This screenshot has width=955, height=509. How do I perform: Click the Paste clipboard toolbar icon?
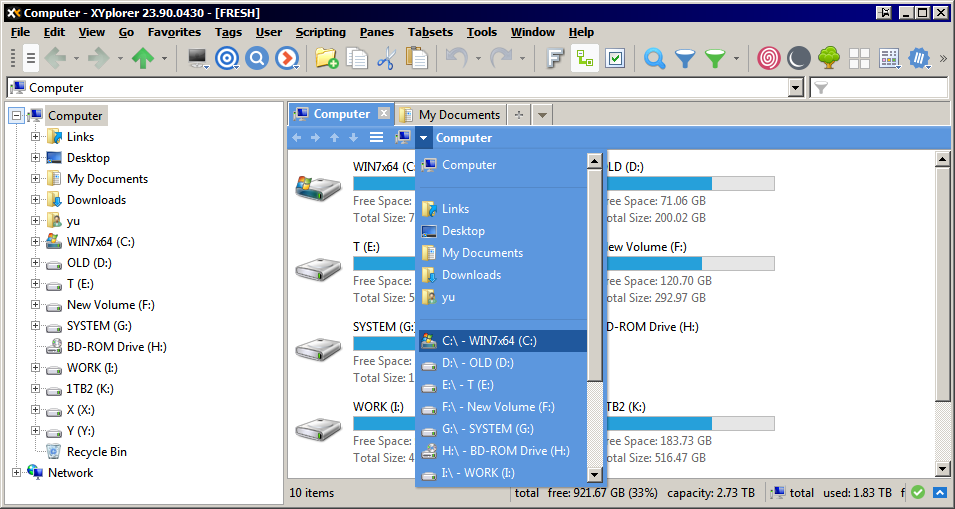point(417,58)
